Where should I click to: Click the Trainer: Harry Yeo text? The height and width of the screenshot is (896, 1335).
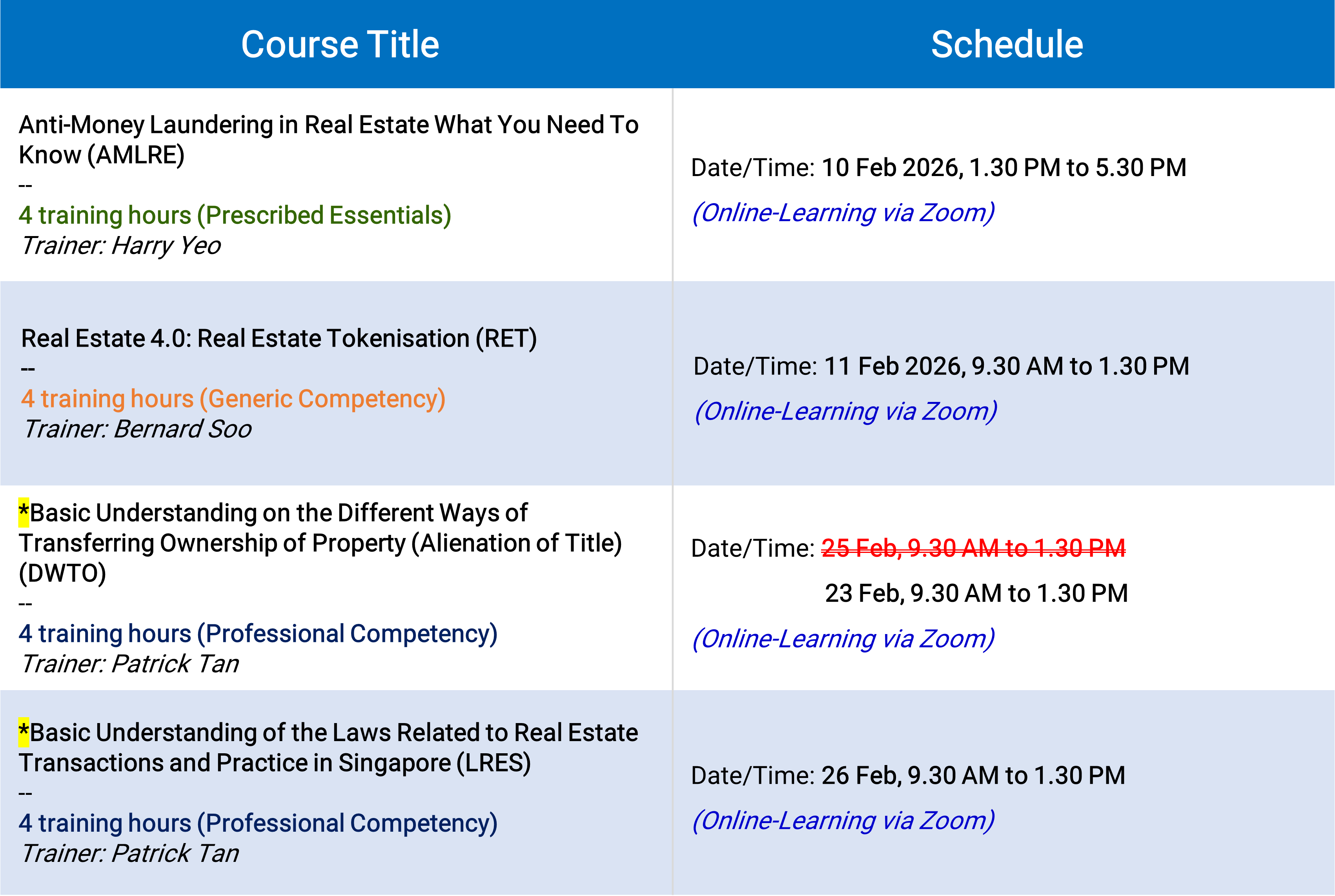[121, 246]
